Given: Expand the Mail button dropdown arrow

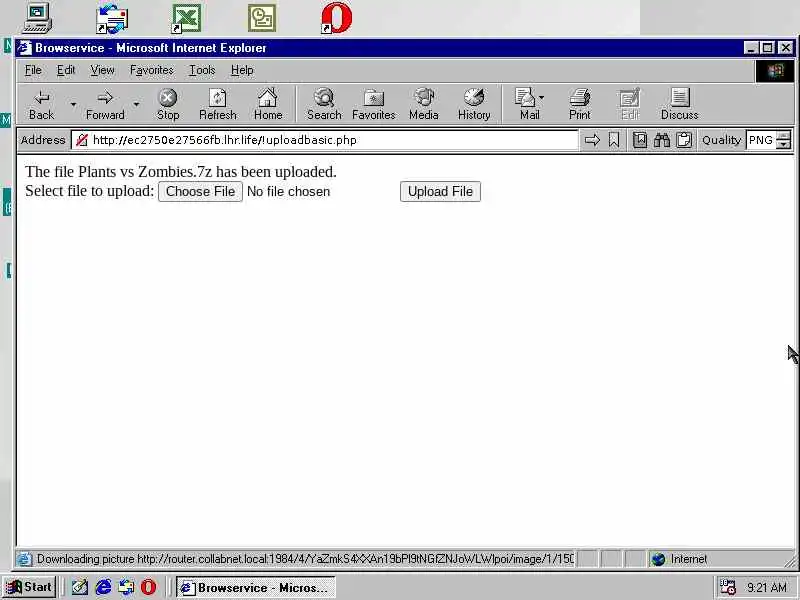Looking at the screenshot, I should pos(541,97).
